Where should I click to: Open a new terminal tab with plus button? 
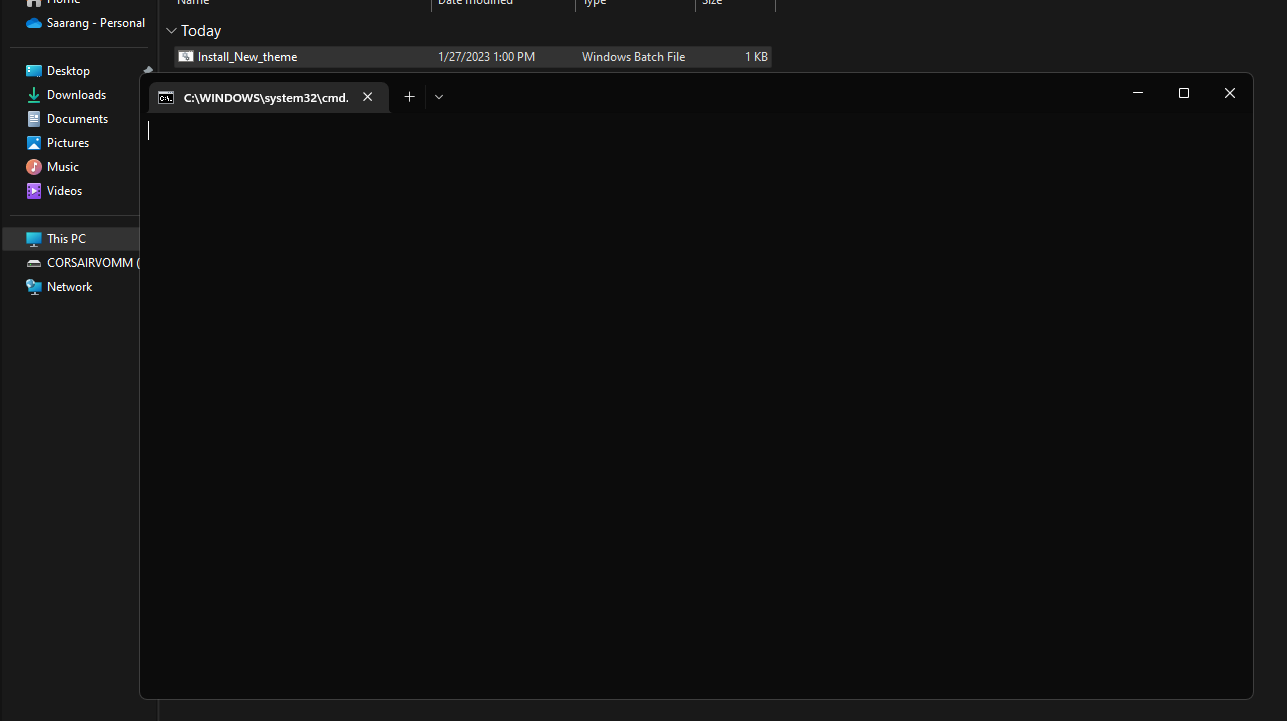(x=409, y=96)
